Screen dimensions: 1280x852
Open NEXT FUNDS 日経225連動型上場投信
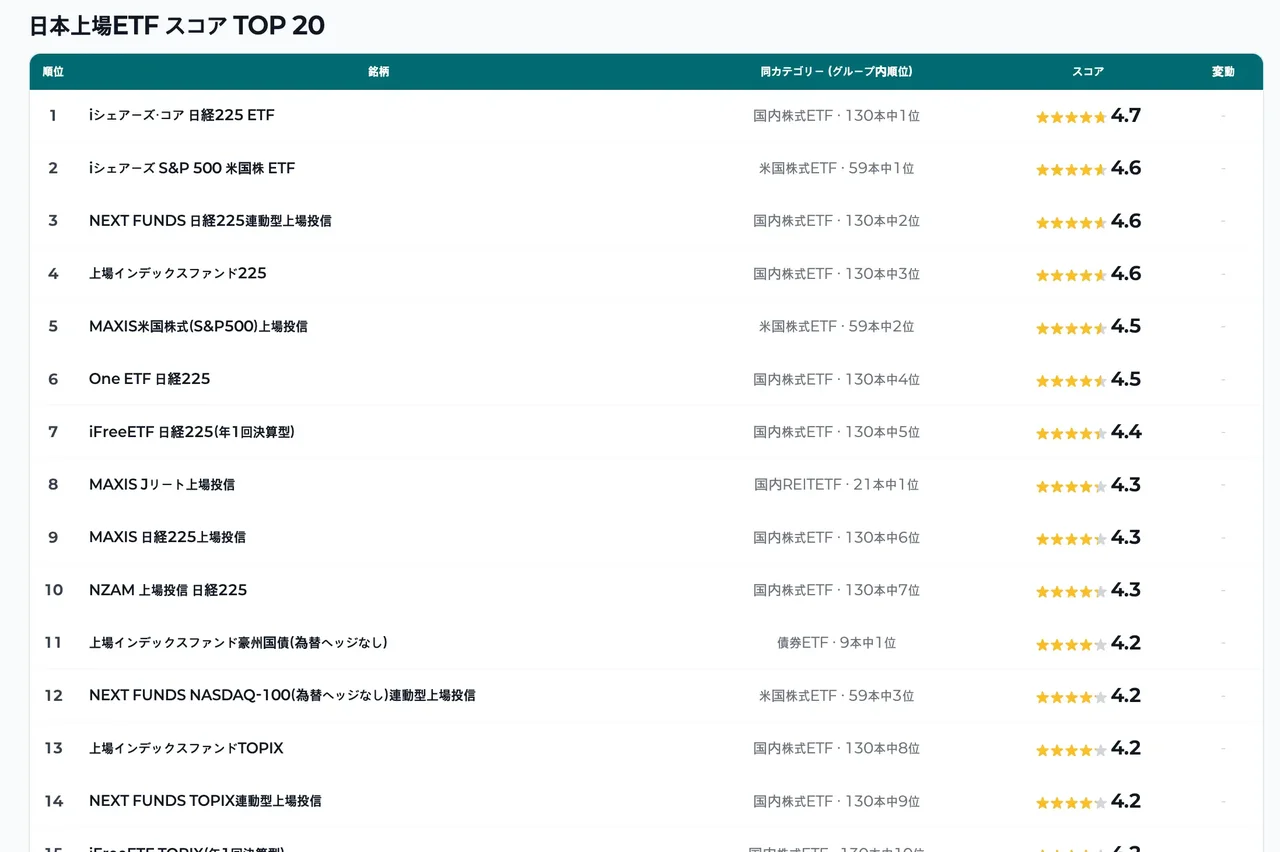click(210, 221)
